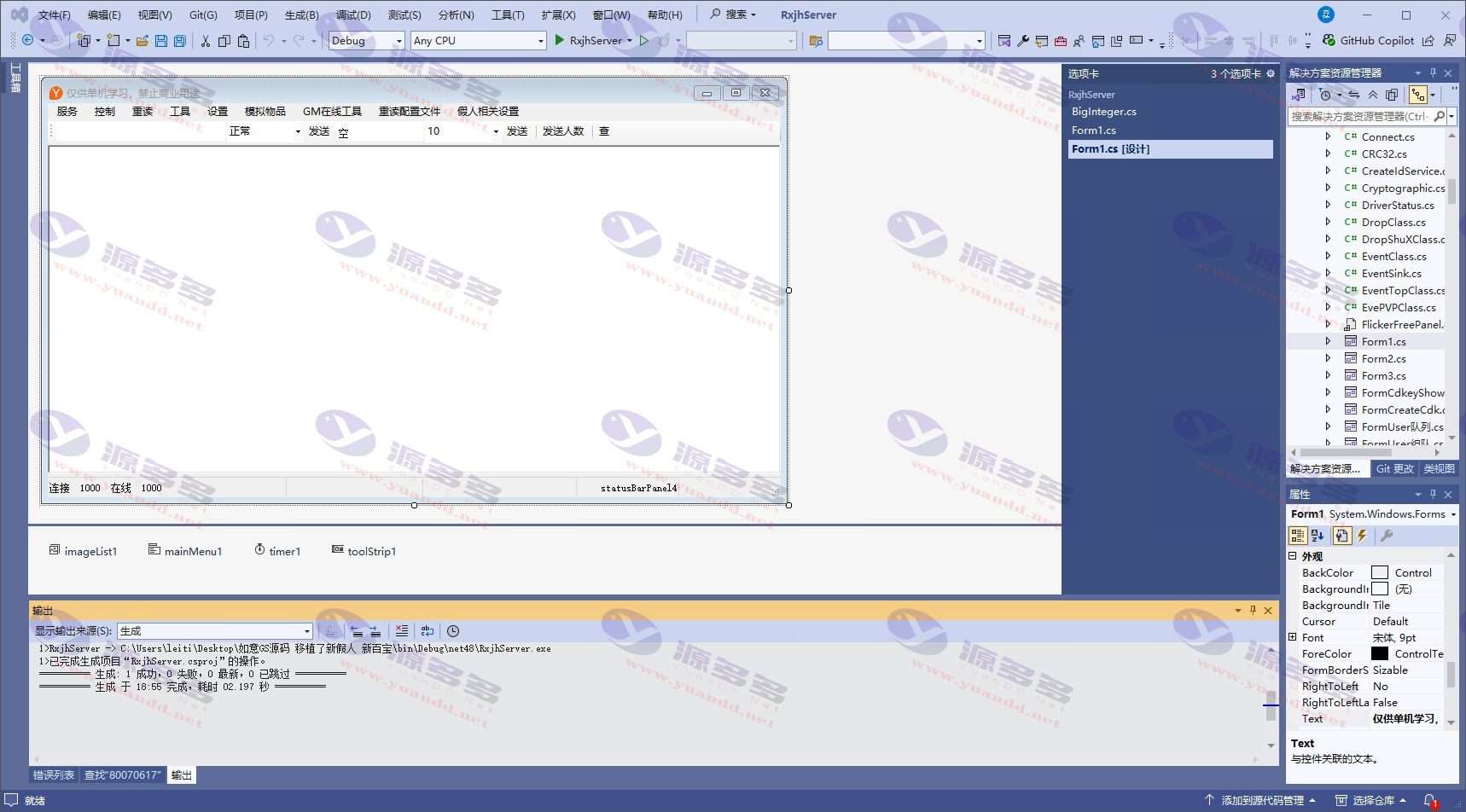Click the Navigate Backward arrow icon
Viewport: 1466px width, 812px height.
tap(28, 40)
